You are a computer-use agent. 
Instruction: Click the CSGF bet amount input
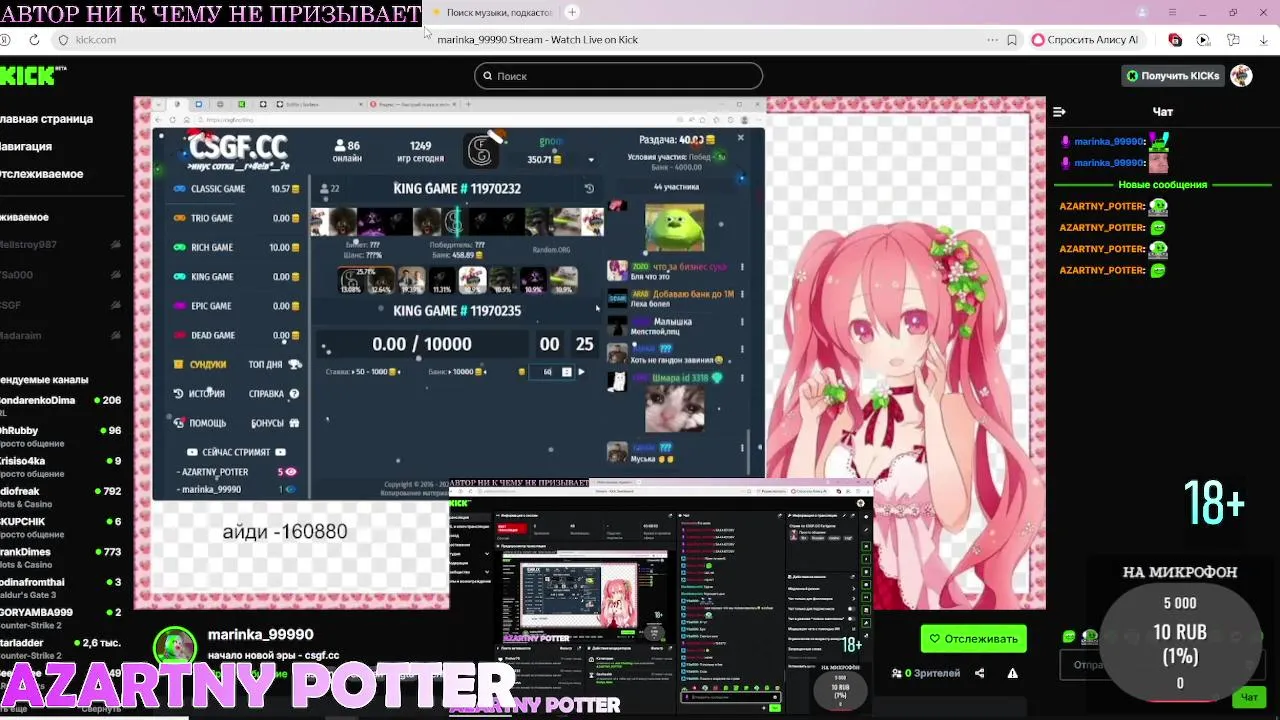click(547, 372)
